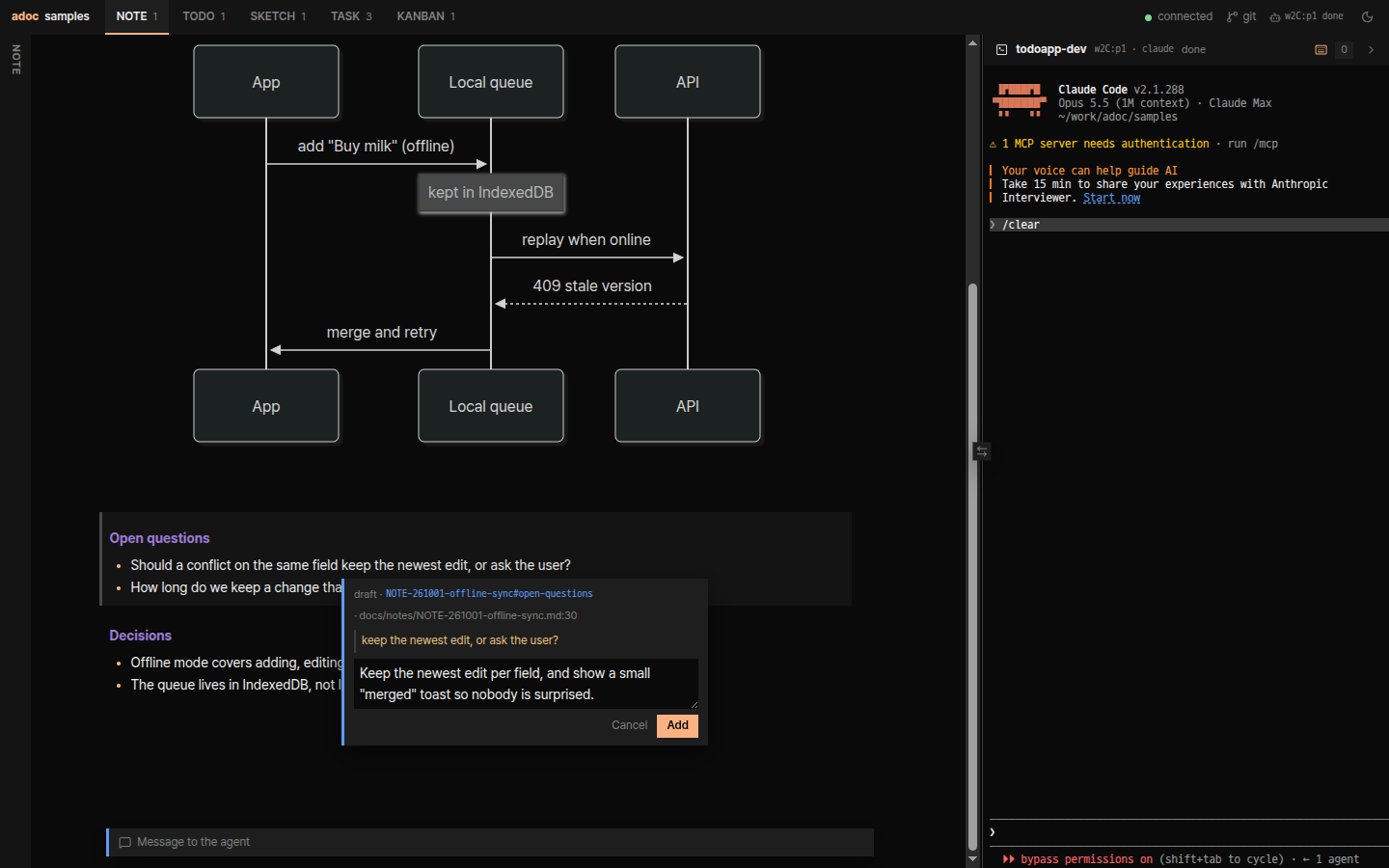Open NOTE-261001-offline-sync#open-questions link

tap(489, 594)
